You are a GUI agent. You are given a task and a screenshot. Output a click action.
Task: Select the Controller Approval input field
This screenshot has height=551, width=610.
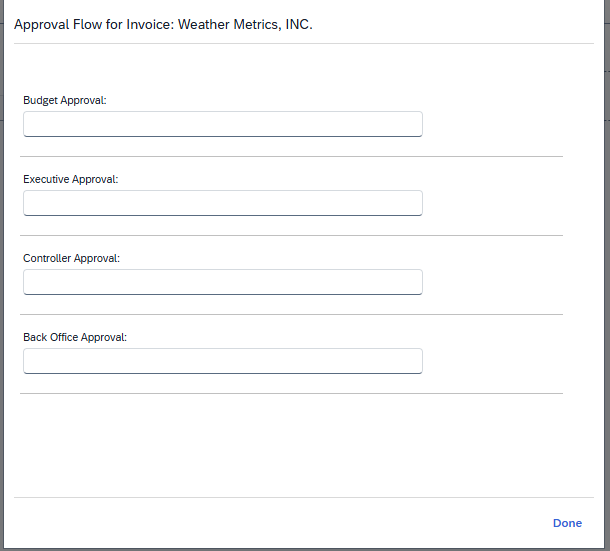click(x=223, y=282)
